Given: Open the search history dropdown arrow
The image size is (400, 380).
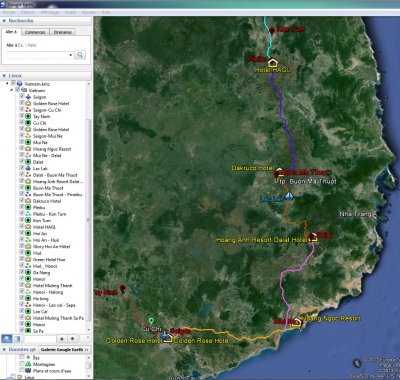Looking at the screenshot, I should coord(71,55).
